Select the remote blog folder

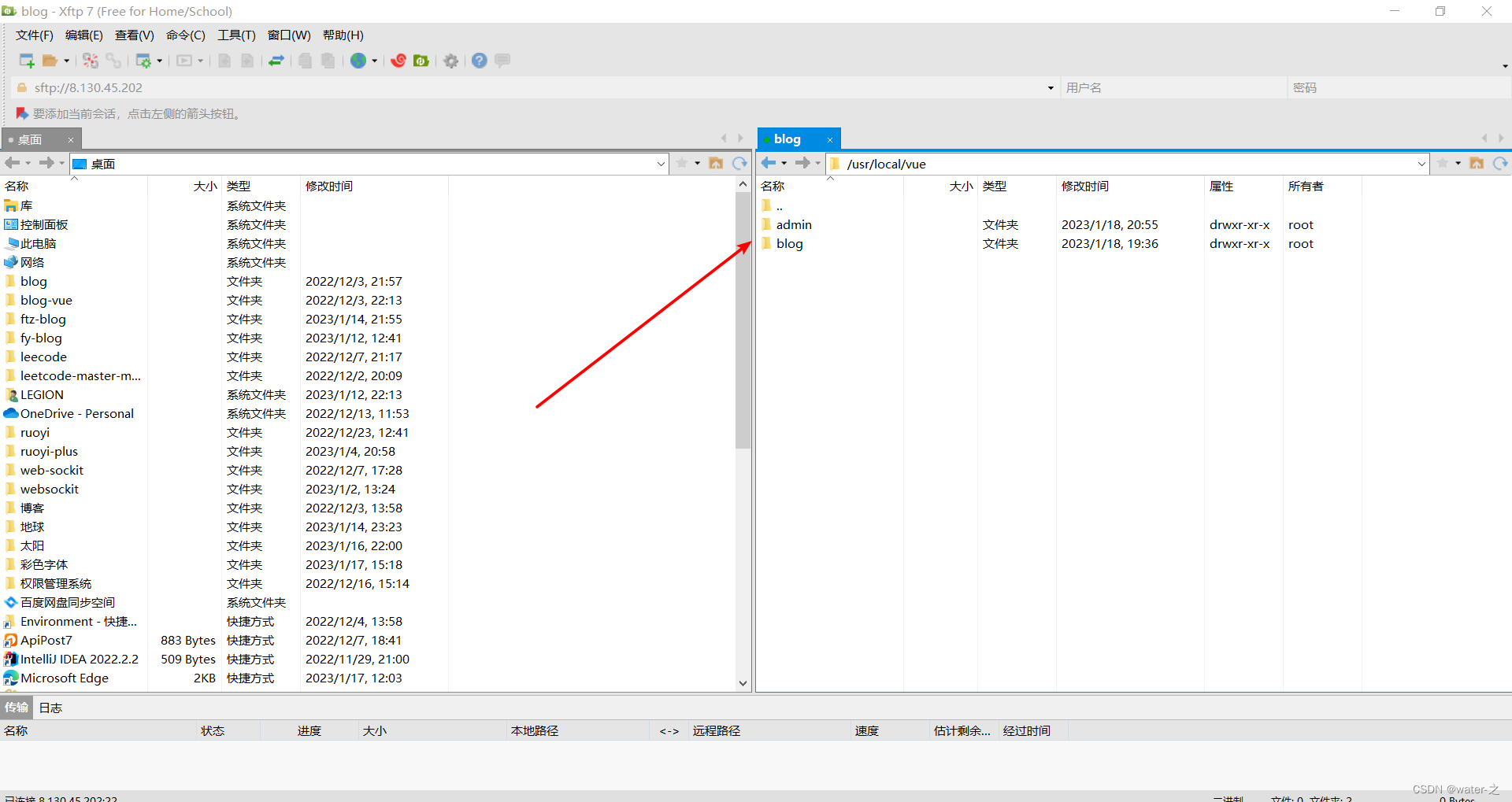789,244
